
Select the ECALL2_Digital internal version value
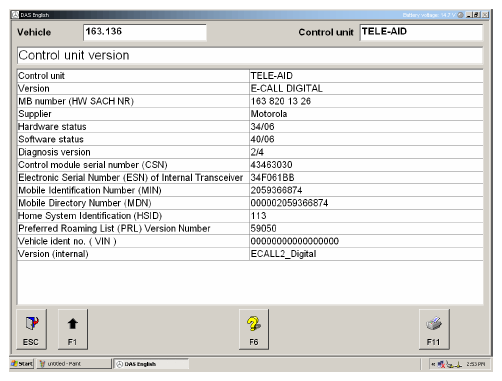pos(283,254)
